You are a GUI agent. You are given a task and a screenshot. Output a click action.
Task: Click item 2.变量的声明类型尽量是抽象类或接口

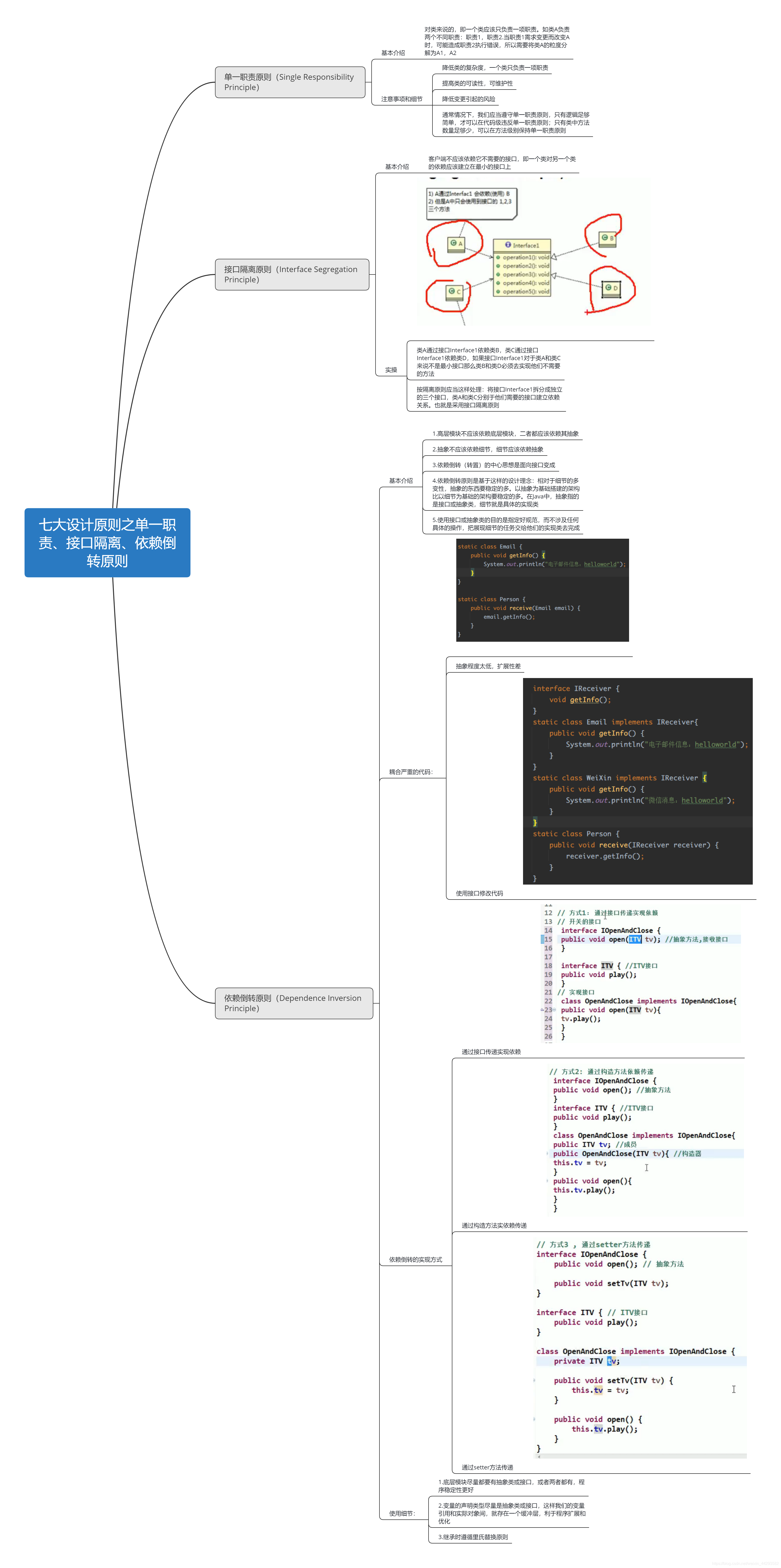pyautogui.click(x=512, y=1513)
